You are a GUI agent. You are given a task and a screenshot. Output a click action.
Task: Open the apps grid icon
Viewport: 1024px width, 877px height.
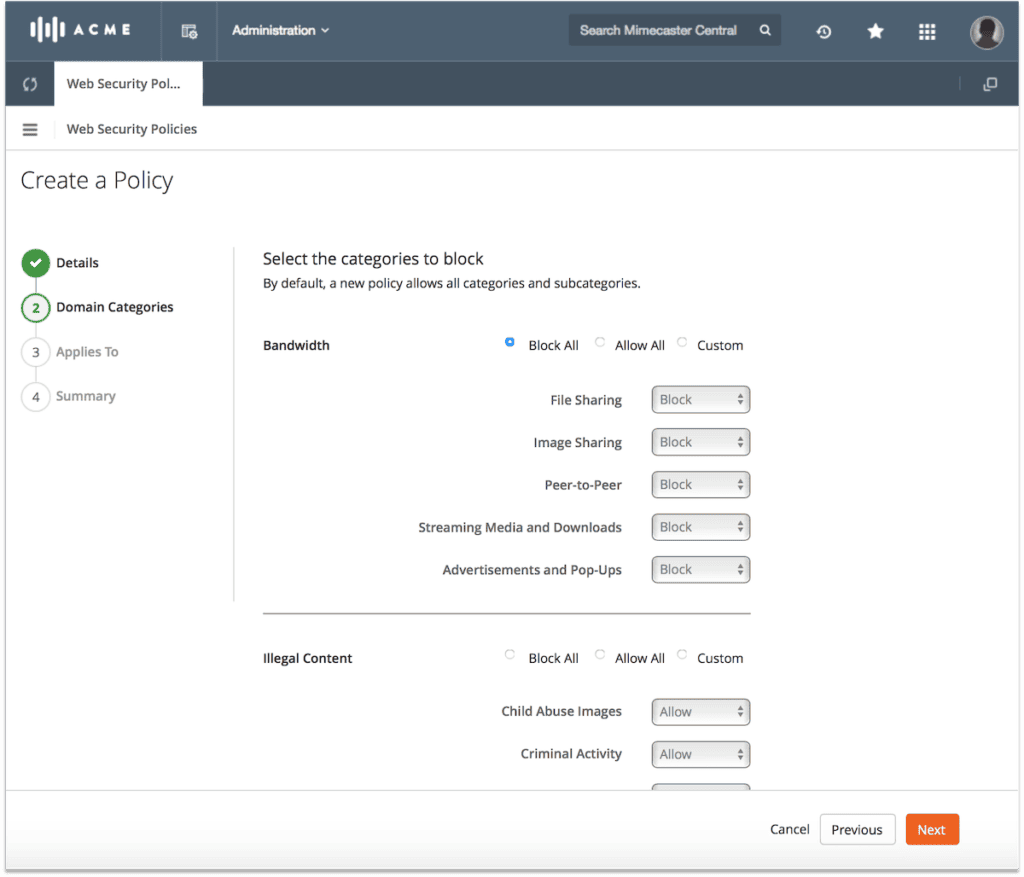pos(927,31)
